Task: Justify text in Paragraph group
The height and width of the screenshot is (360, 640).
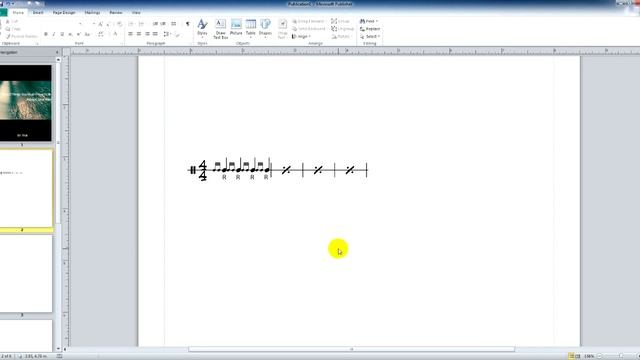Action: 156,34
